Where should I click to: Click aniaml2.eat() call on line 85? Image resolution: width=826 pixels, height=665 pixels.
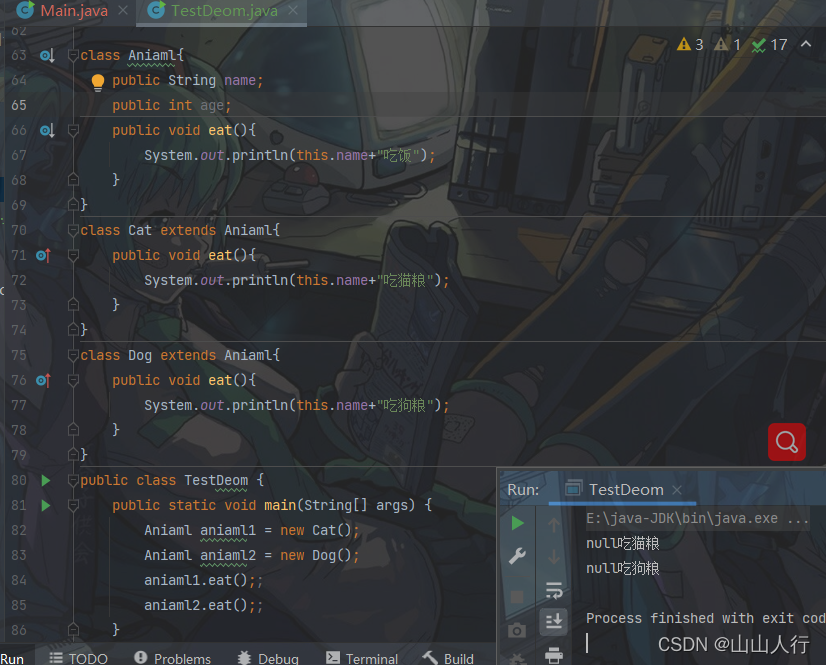click(196, 605)
